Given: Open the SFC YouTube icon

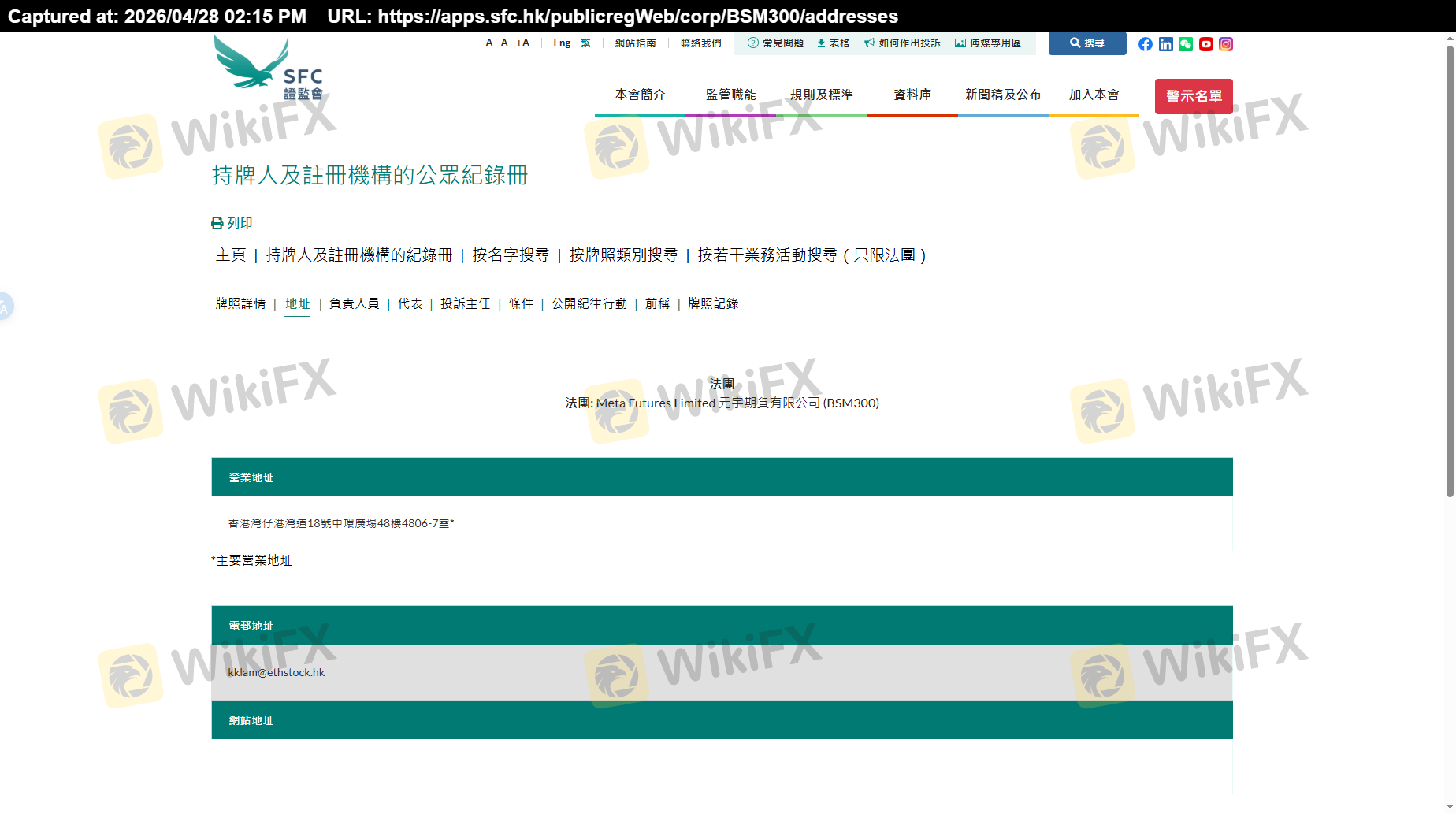Looking at the screenshot, I should point(1206,44).
